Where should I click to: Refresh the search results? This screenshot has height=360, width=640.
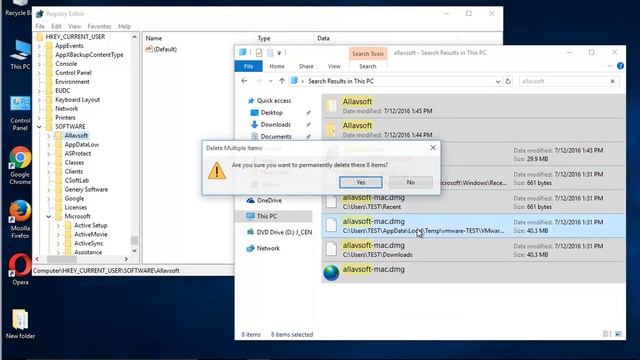pyautogui.click(x=508, y=81)
